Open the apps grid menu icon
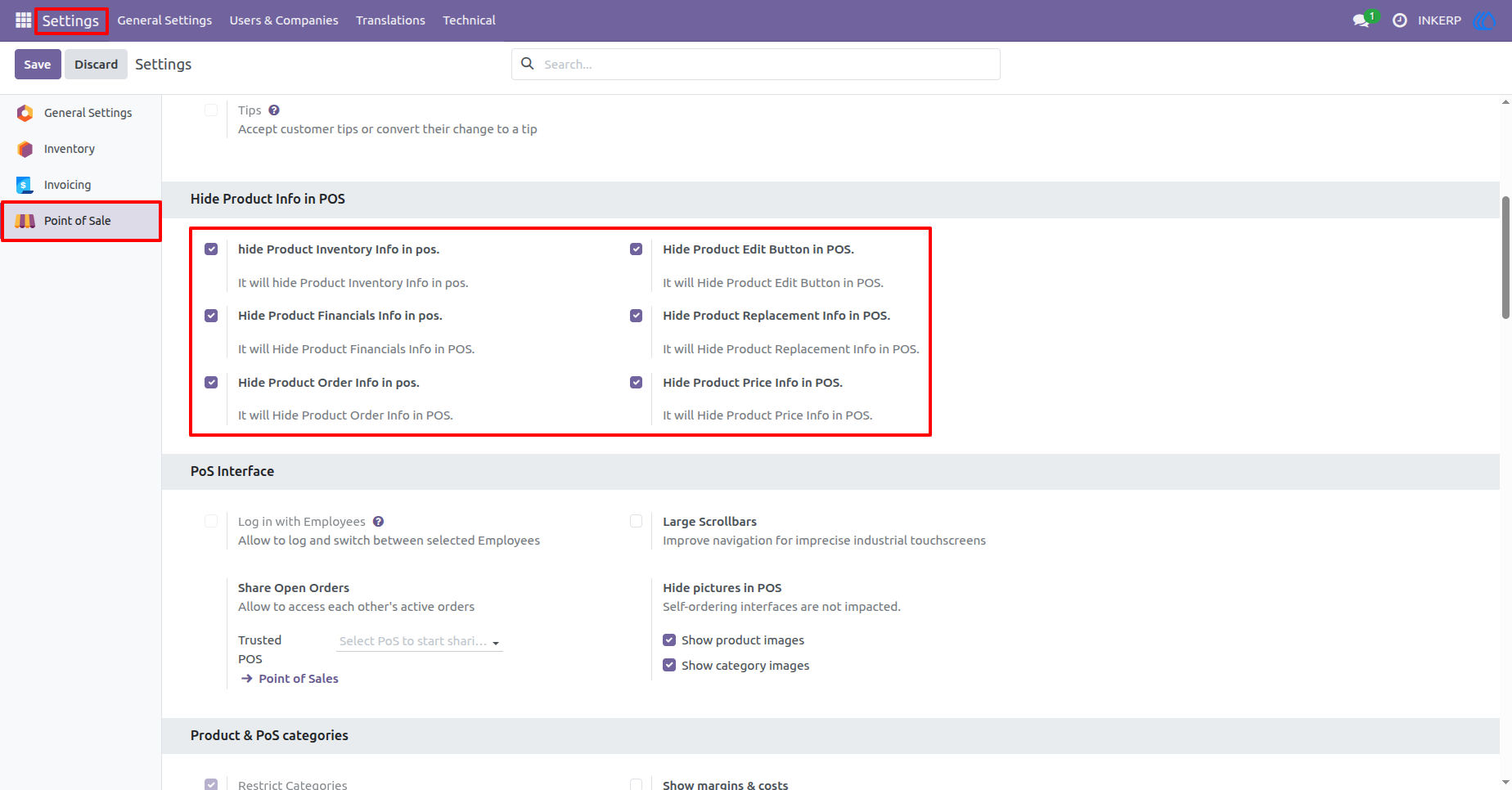The image size is (1512, 790). (x=23, y=20)
